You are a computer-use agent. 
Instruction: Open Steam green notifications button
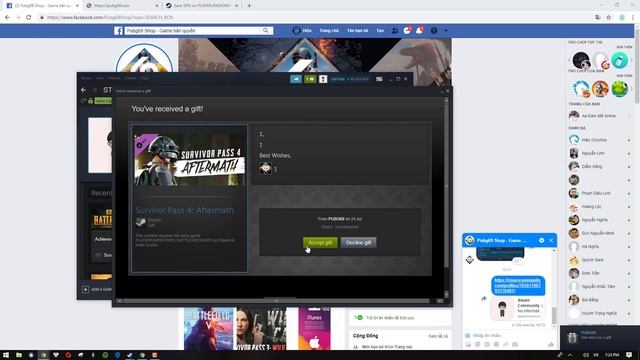[310, 79]
